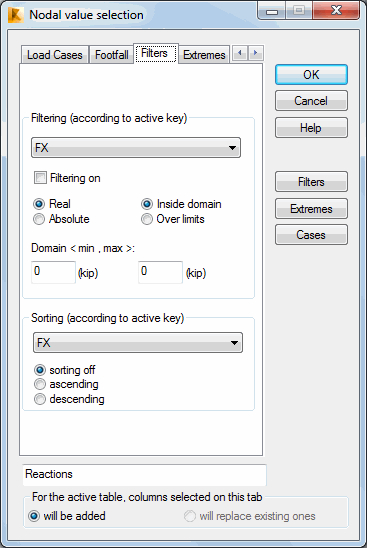Viewport: 367px width, 548px height.
Task: Select ascending sorting option
Action: [x=40, y=384]
